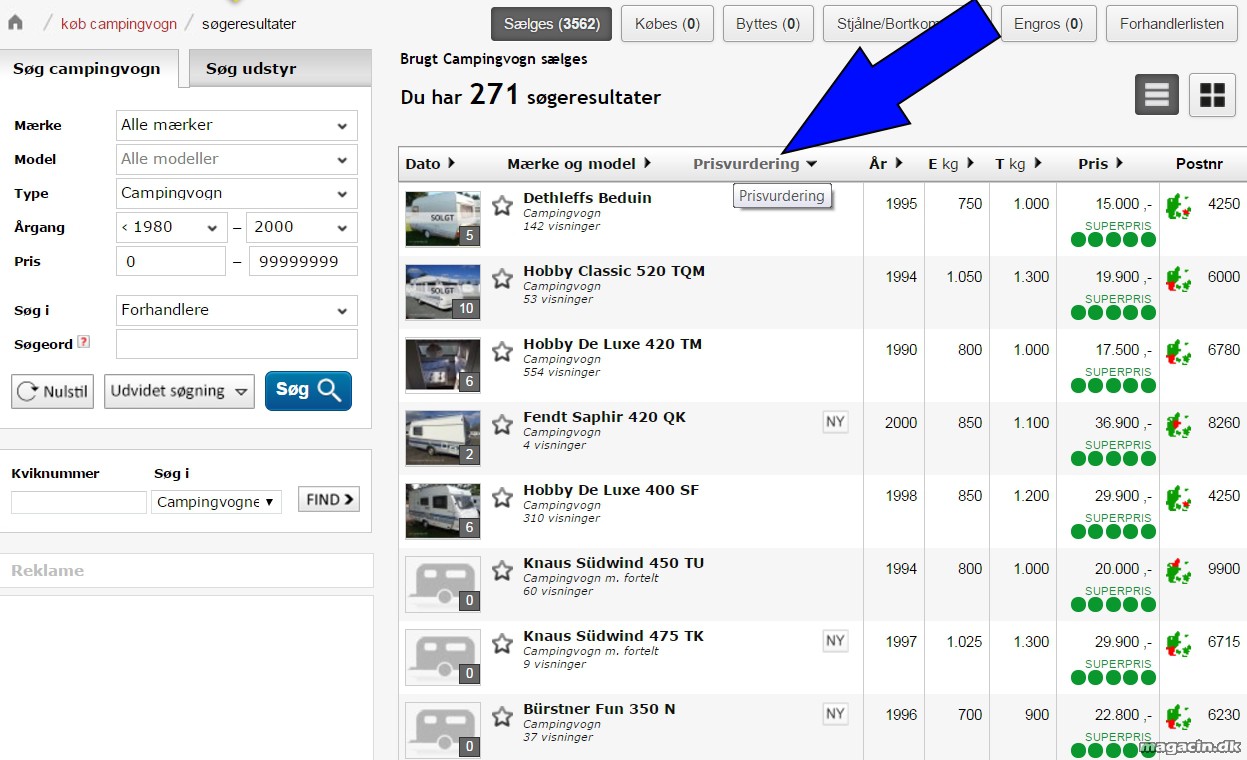Open Hobby Classic 520 TQM photo thumbnail

pyautogui.click(x=443, y=292)
